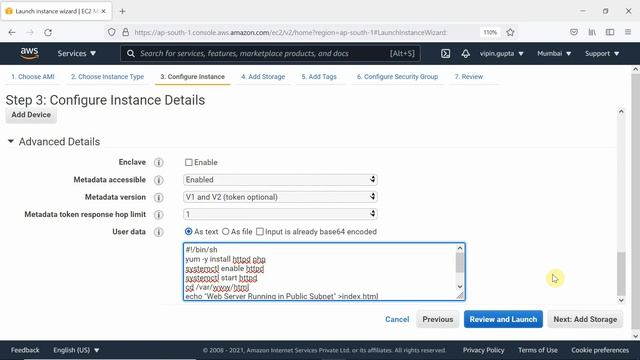This screenshot has width=640, height=360.
Task: Open the tracking protection shield icon
Action: tap(111, 32)
